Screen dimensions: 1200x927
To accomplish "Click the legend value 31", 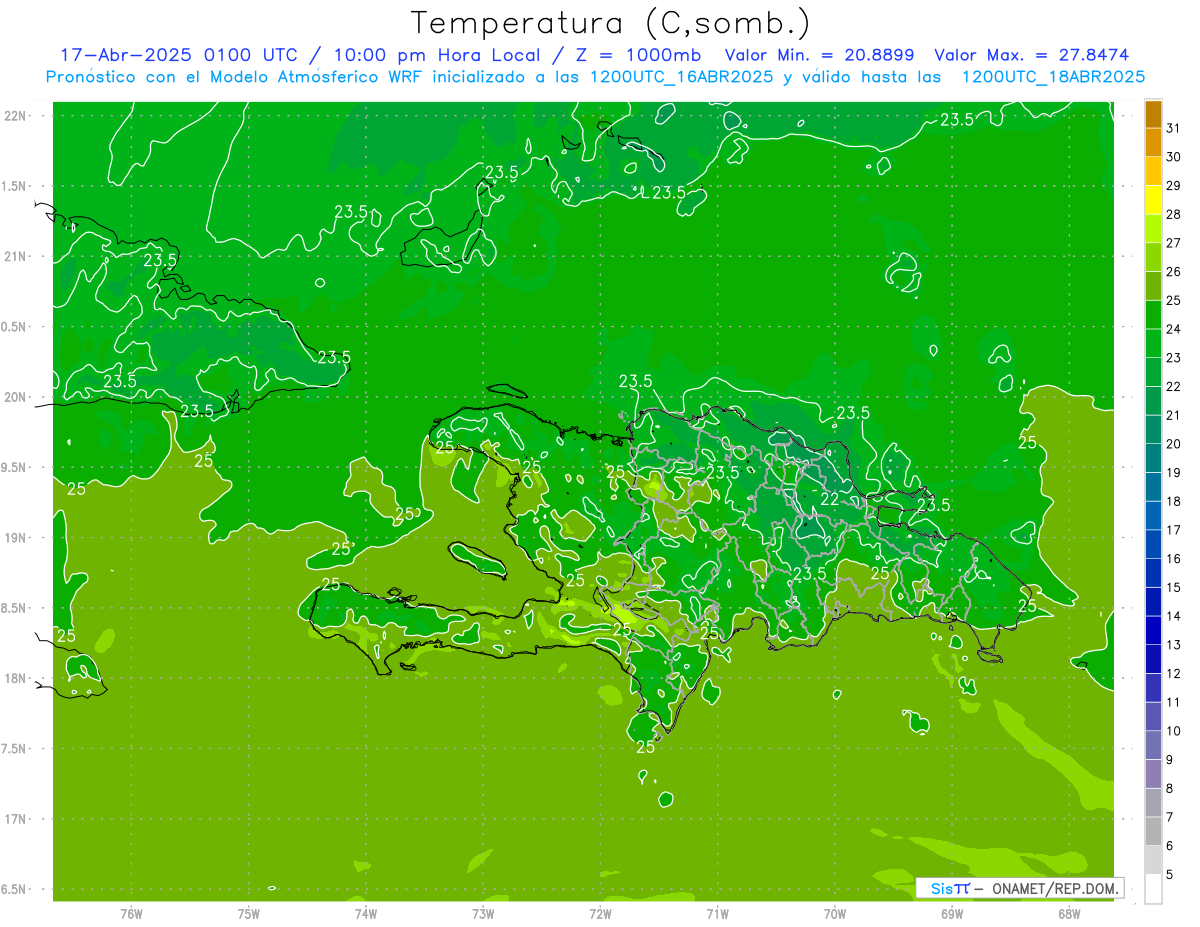I will click(1174, 128).
